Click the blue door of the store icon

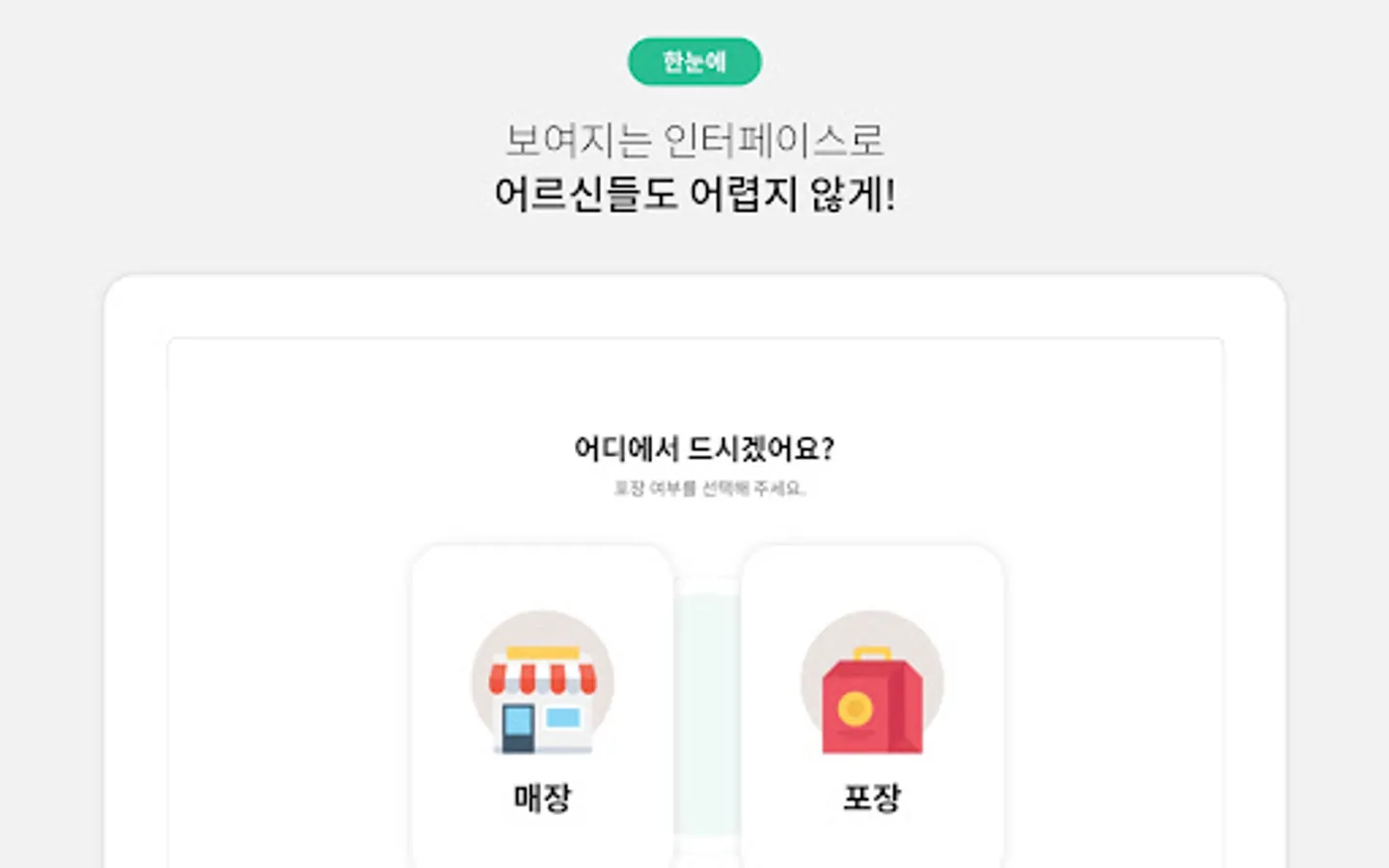pos(518,727)
